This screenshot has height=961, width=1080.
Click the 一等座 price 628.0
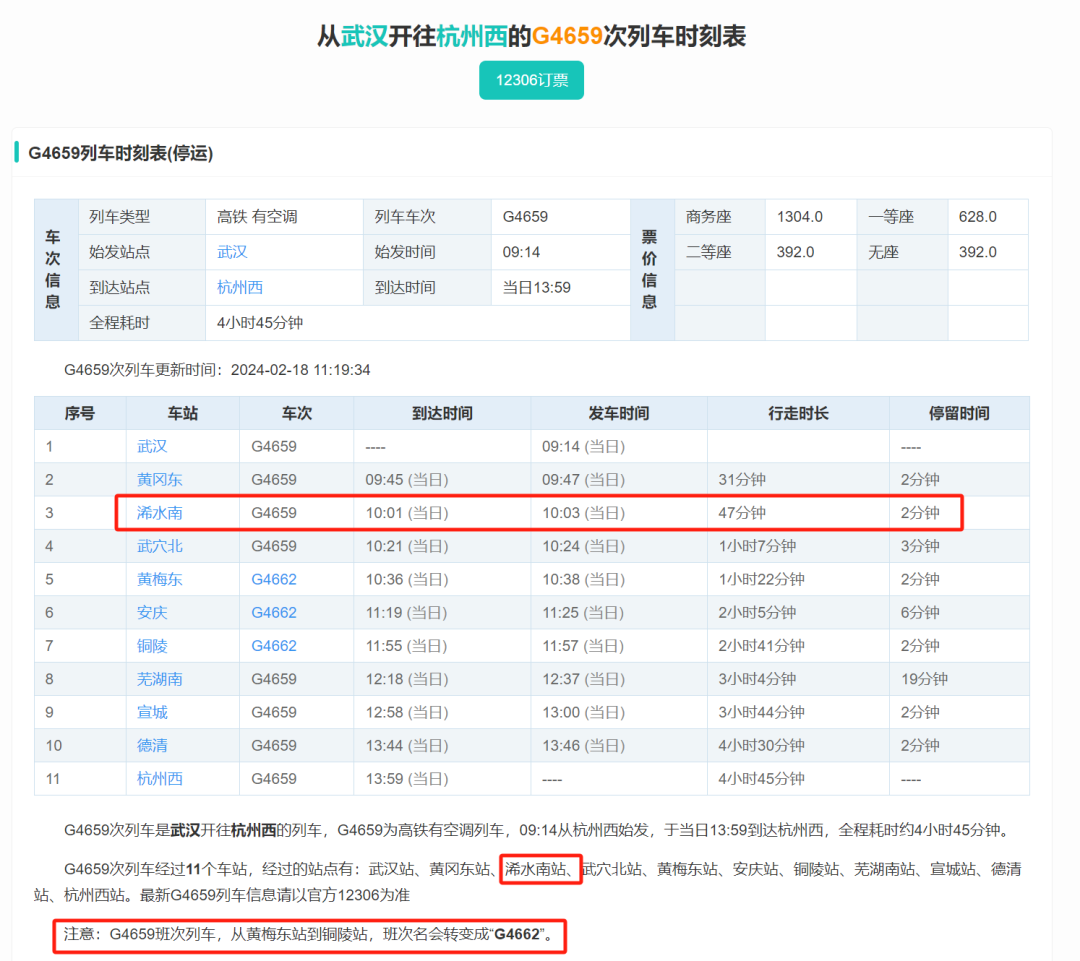977,217
